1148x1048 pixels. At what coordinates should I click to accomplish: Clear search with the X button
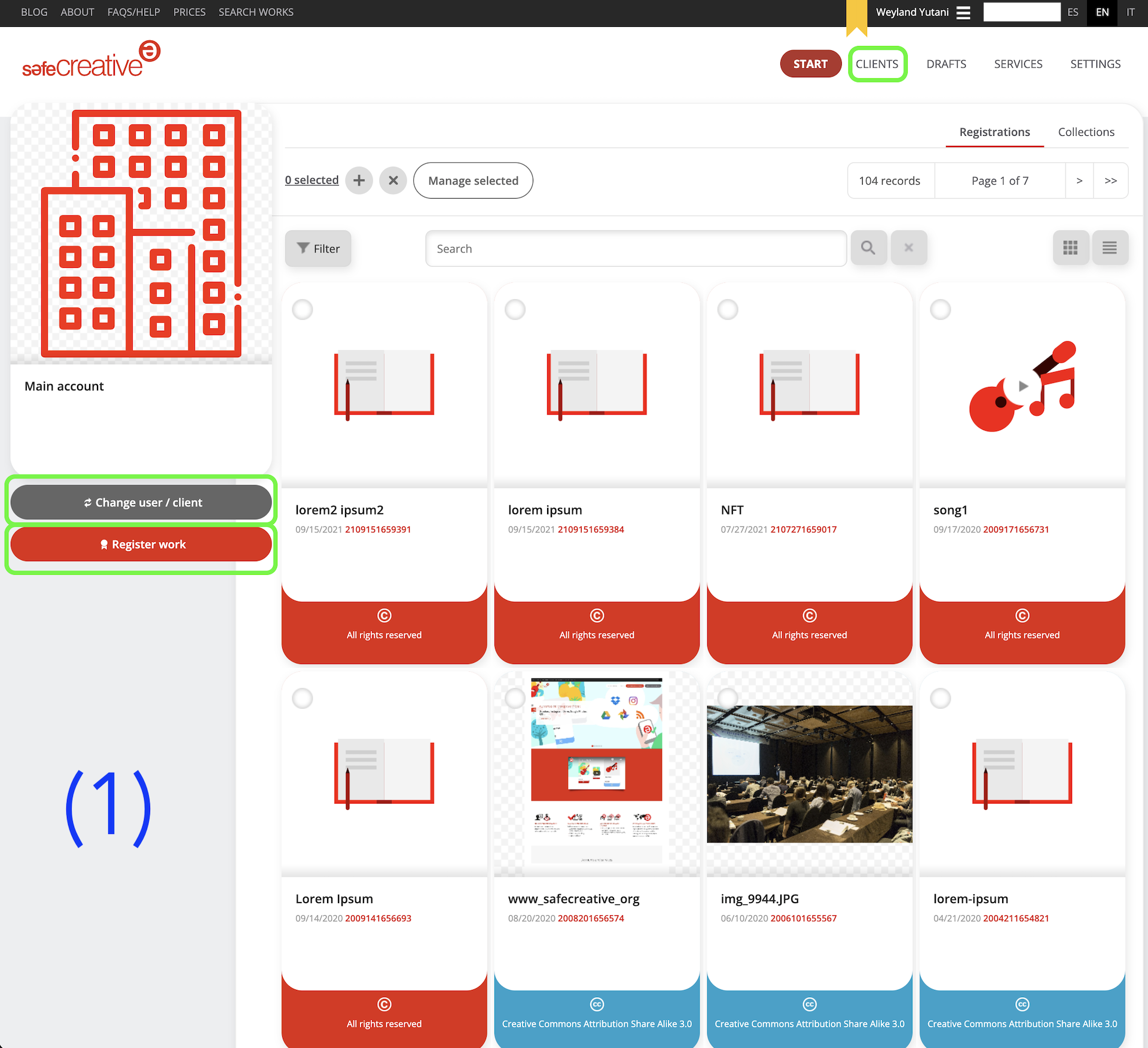[x=908, y=248]
